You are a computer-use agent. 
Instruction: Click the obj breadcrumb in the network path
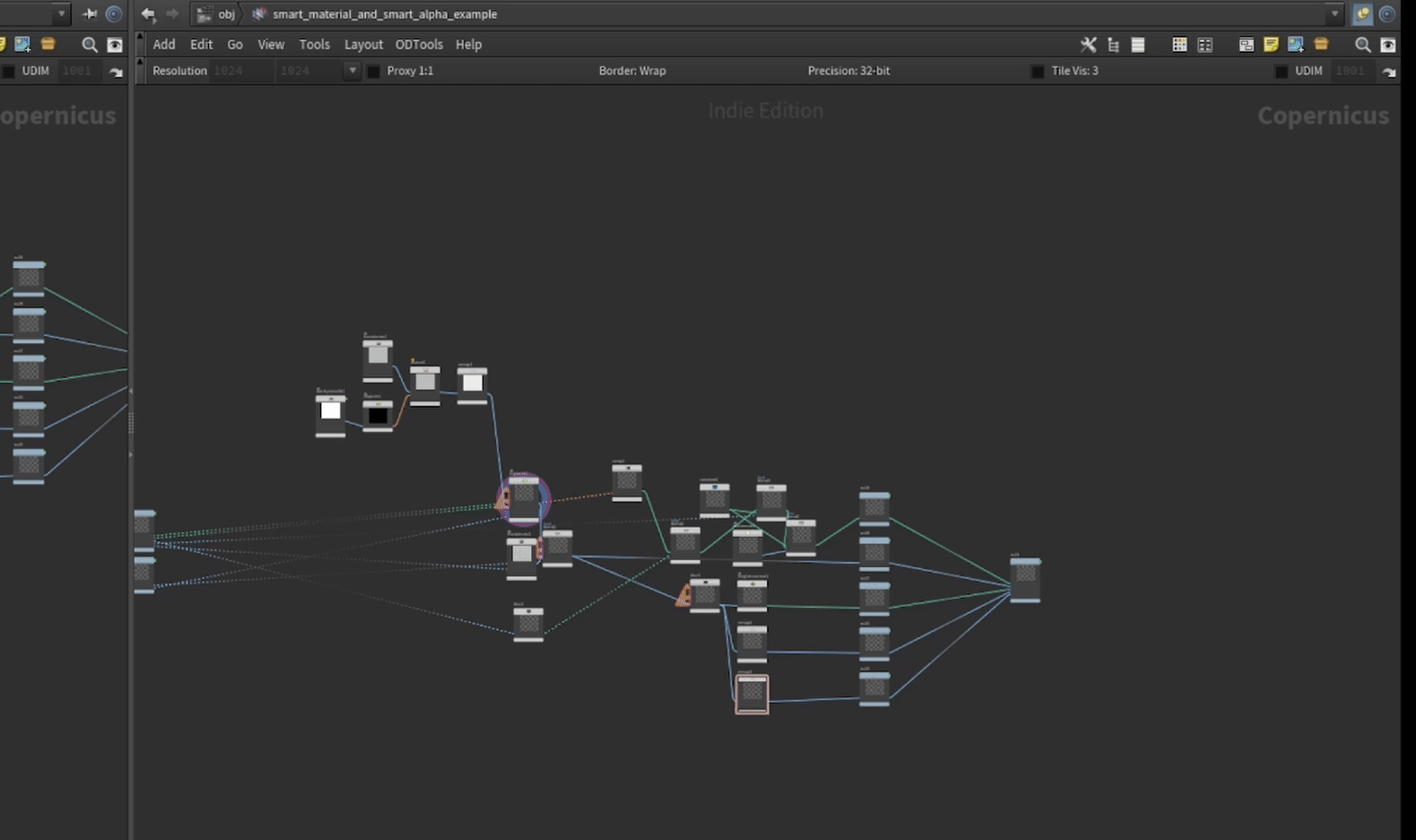tap(226, 14)
